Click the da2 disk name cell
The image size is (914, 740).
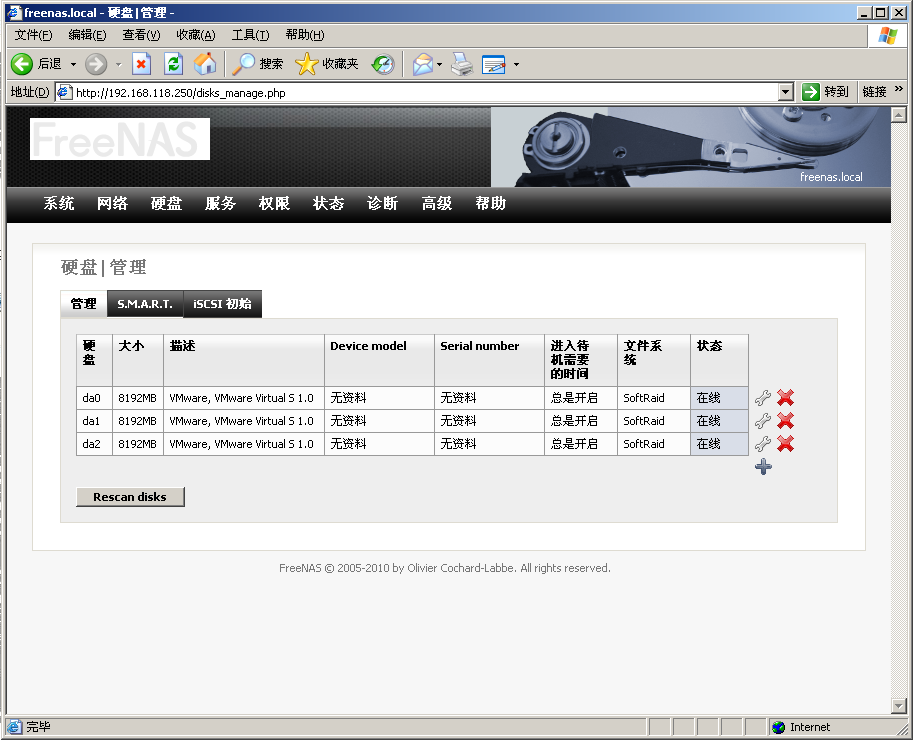94,444
